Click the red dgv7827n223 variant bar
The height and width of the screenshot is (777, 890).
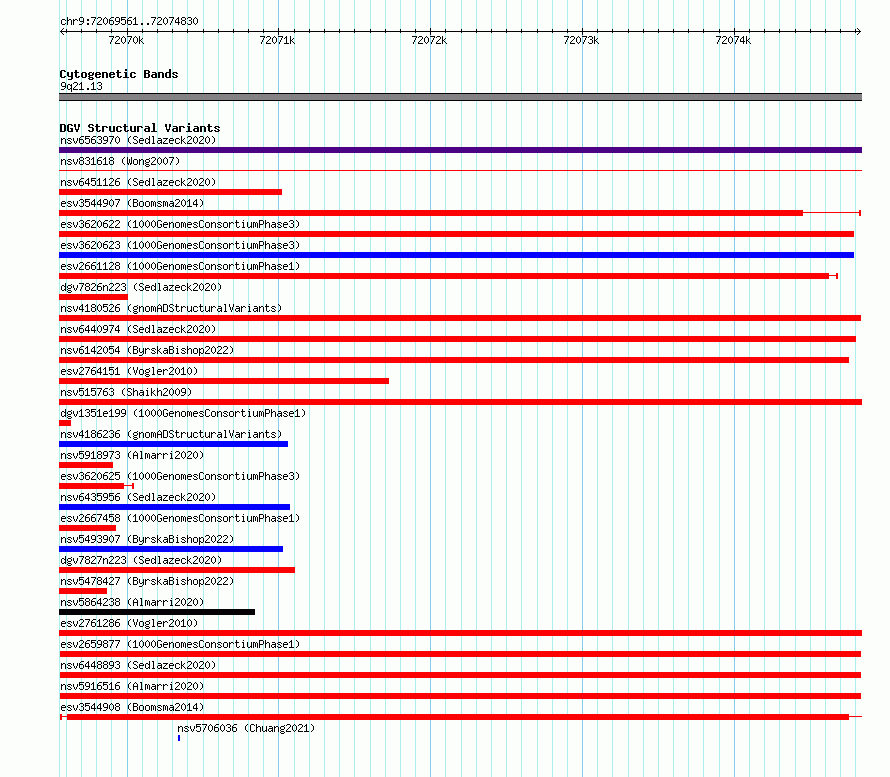pos(177,570)
